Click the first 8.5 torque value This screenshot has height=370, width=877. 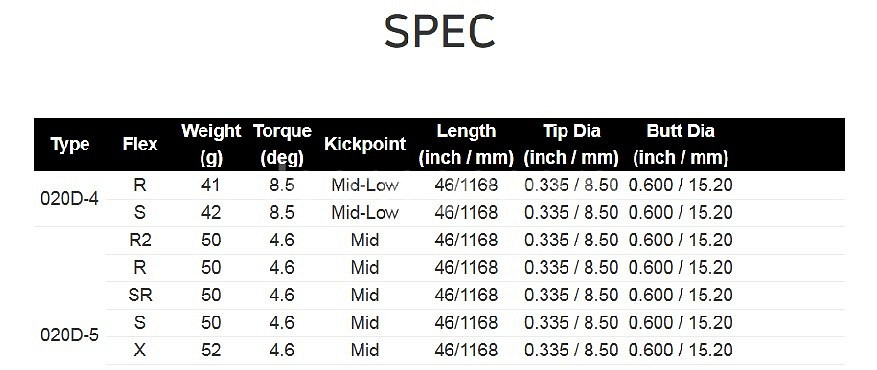pos(282,185)
